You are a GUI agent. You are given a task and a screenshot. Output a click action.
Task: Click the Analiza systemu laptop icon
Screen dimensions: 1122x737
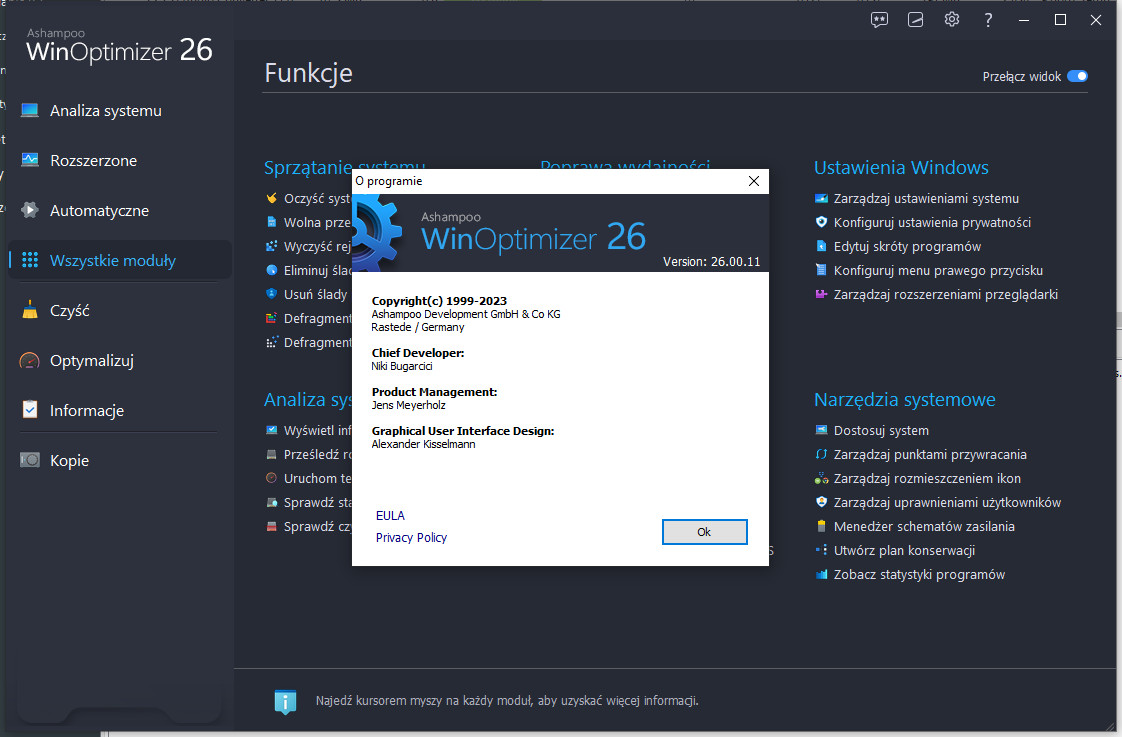(x=29, y=110)
